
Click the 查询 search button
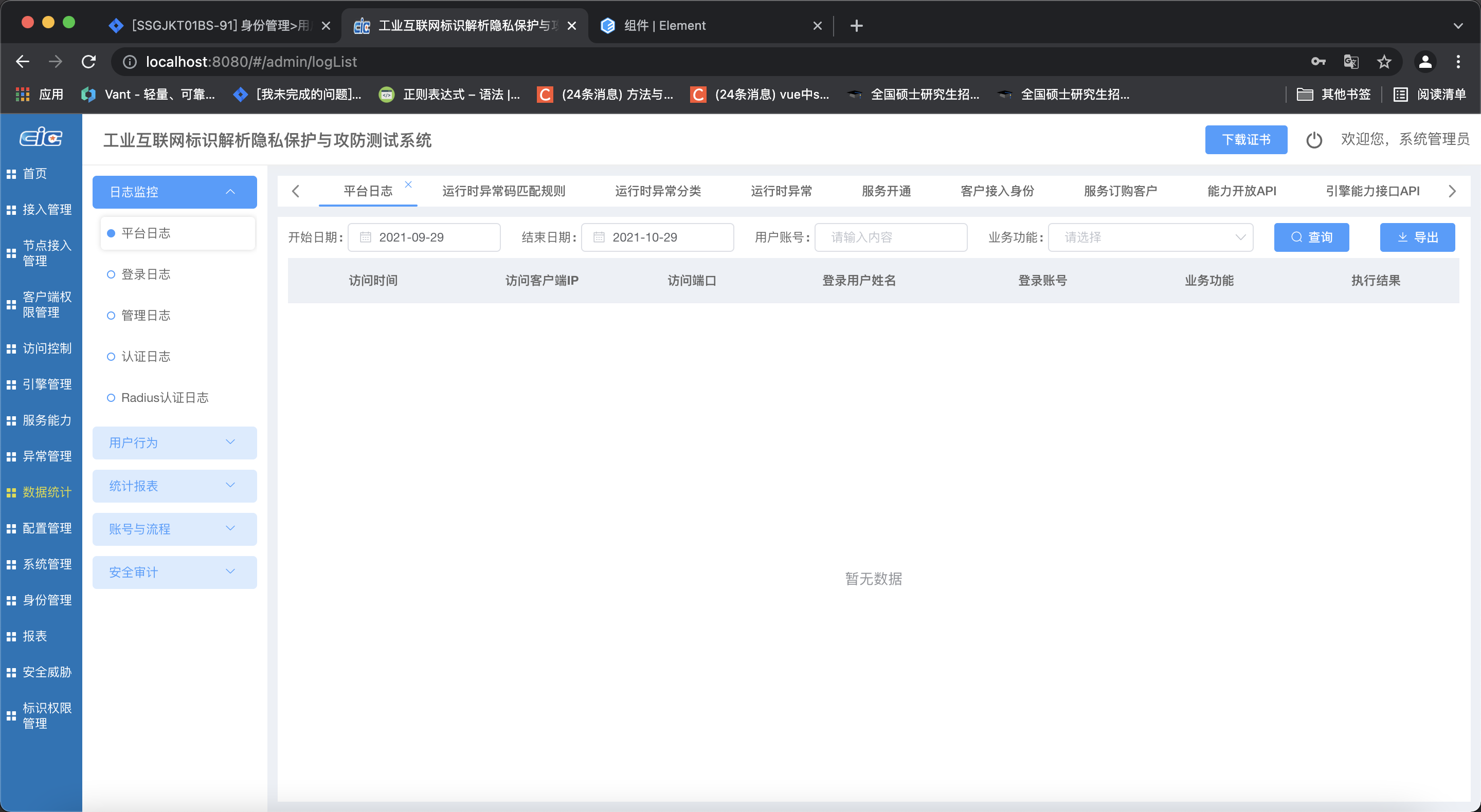1311,237
